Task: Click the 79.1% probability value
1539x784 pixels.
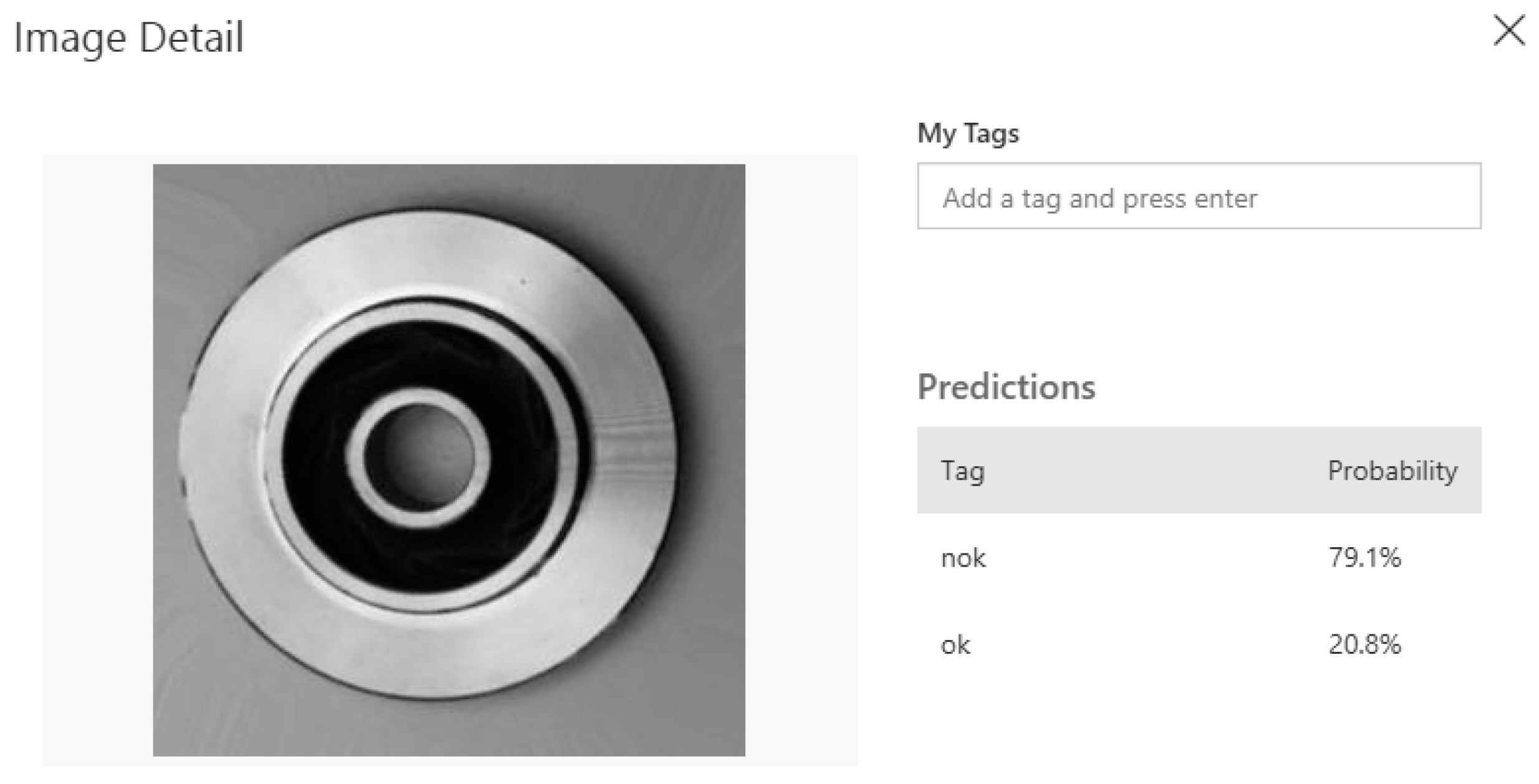Action: coord(1364,557)
